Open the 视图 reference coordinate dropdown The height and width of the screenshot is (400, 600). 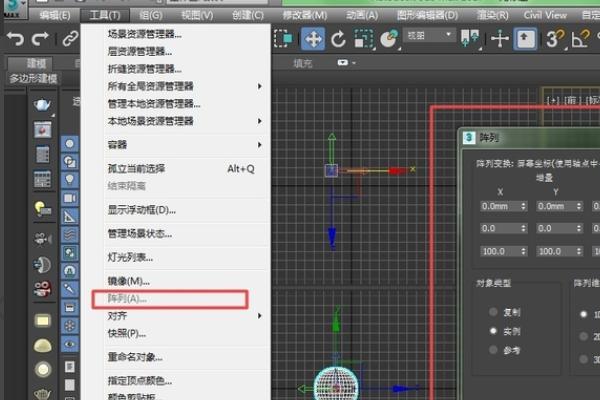coord(429,36)
